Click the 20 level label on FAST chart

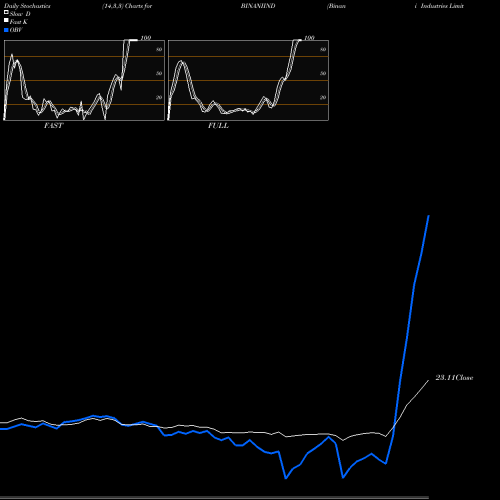tap(159, 97)
